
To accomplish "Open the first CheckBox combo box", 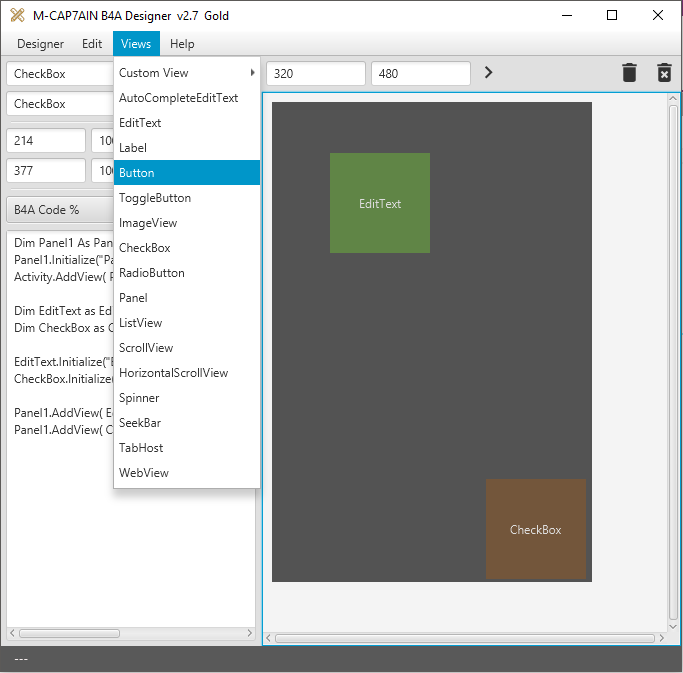I will tap(58, 74).
